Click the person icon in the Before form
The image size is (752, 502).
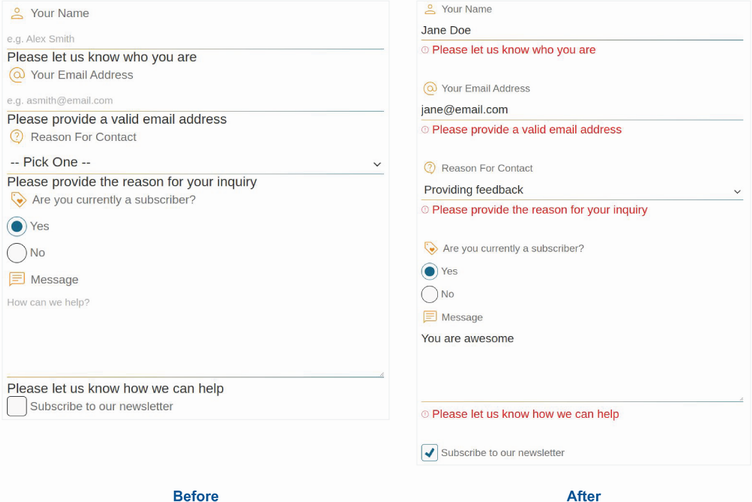(x=17, y=14)
